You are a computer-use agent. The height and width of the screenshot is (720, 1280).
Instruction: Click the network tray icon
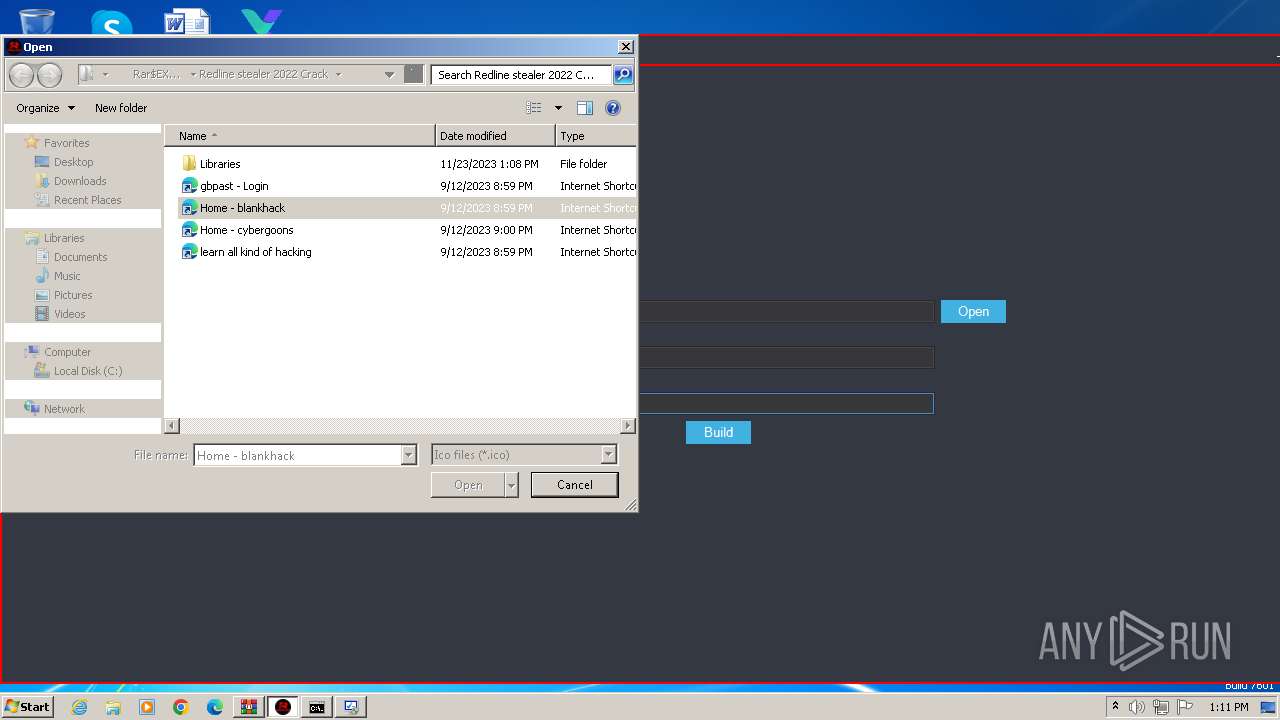tap(1161, 707)
